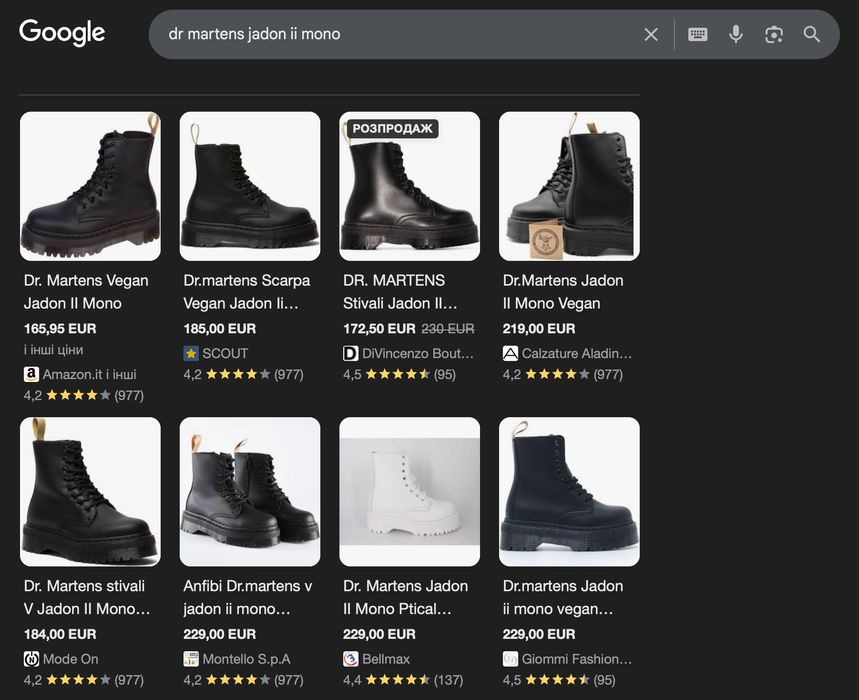Click Mode On store logo icon
The image size is (859, 700).
click(x=31, y=659)
